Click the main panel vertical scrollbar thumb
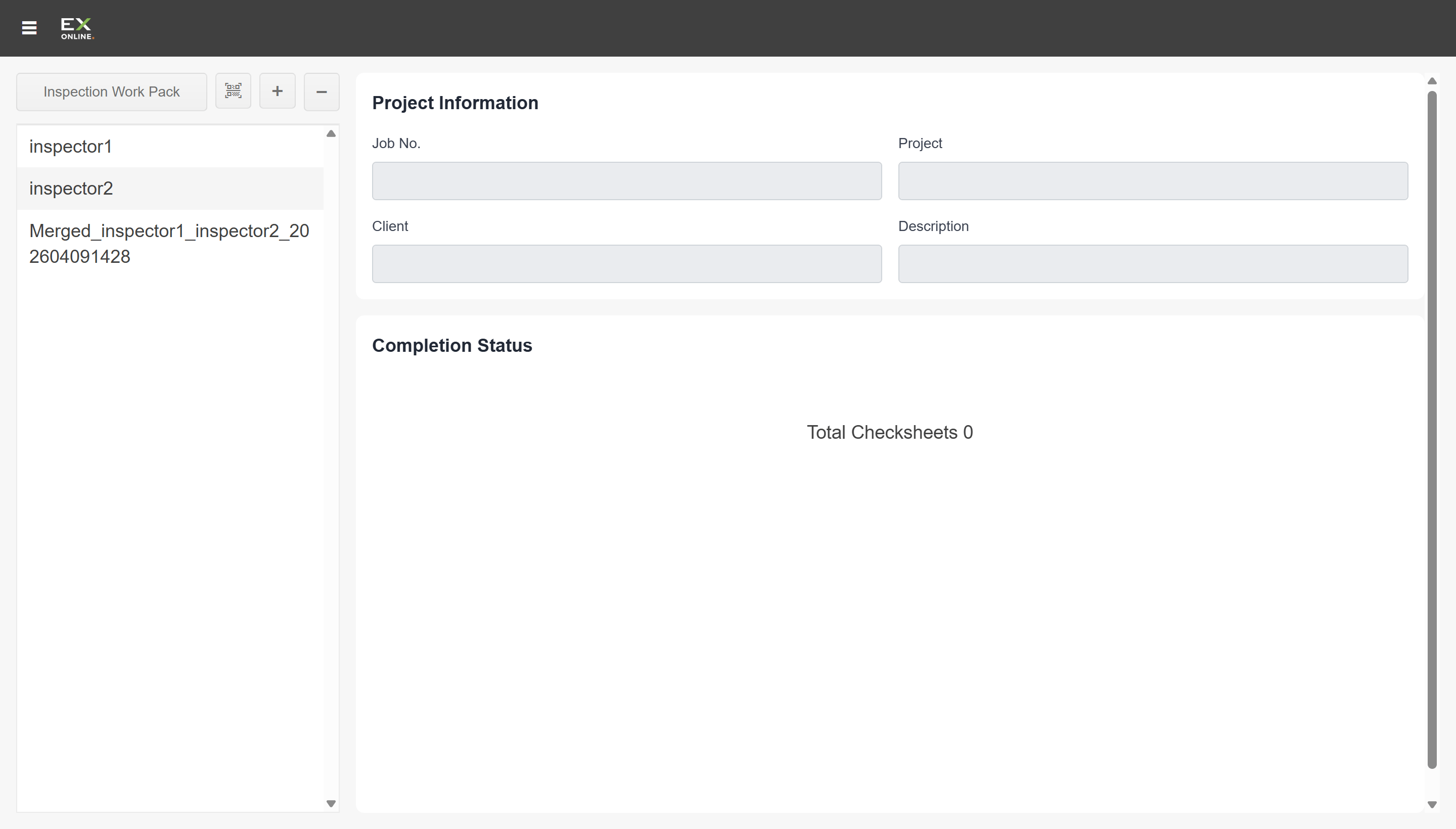Image resolution: width=1456 pixels, height=829 pixels. 1432,430
